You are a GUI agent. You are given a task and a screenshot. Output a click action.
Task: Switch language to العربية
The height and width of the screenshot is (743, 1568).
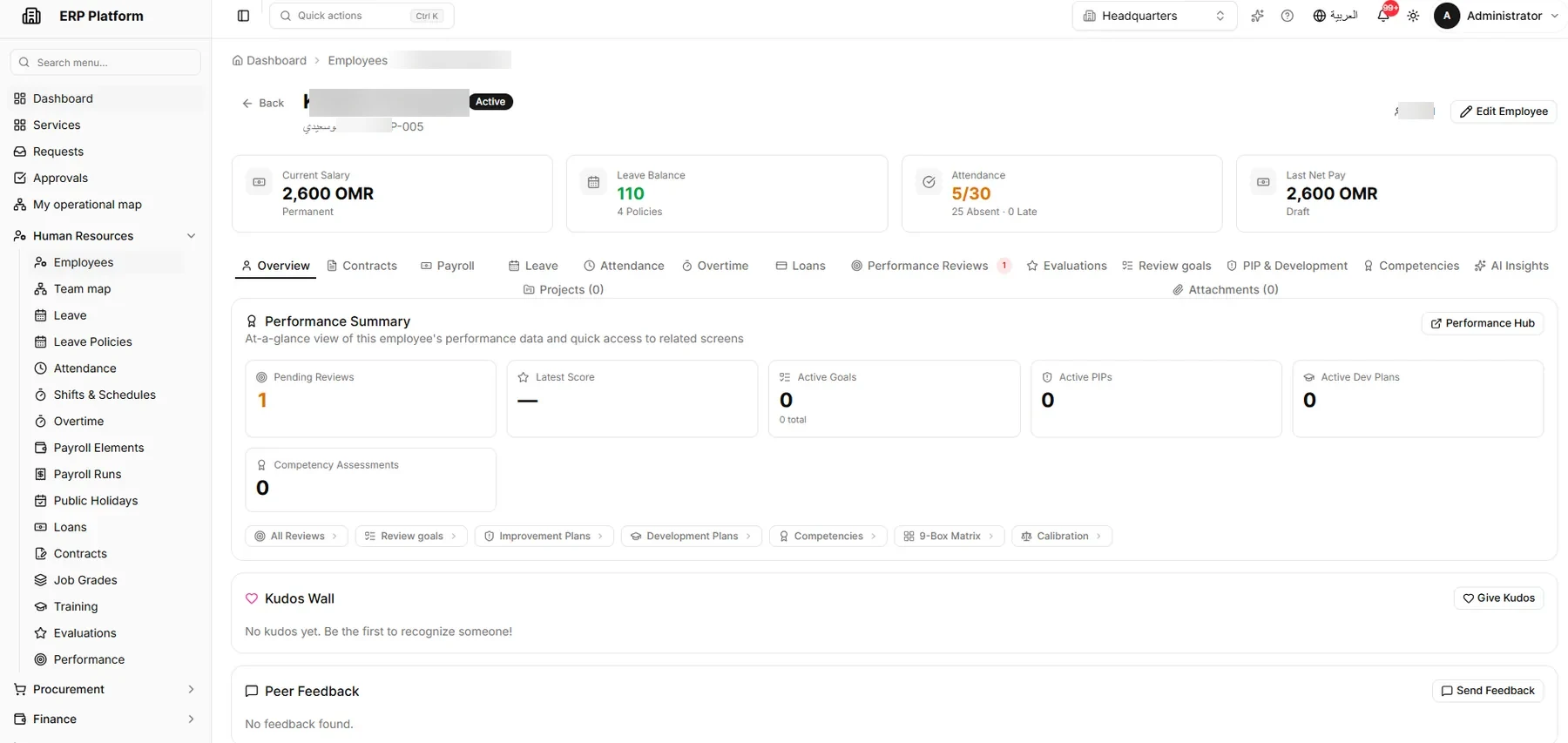pyautogui.click(x=1335, y=16)
